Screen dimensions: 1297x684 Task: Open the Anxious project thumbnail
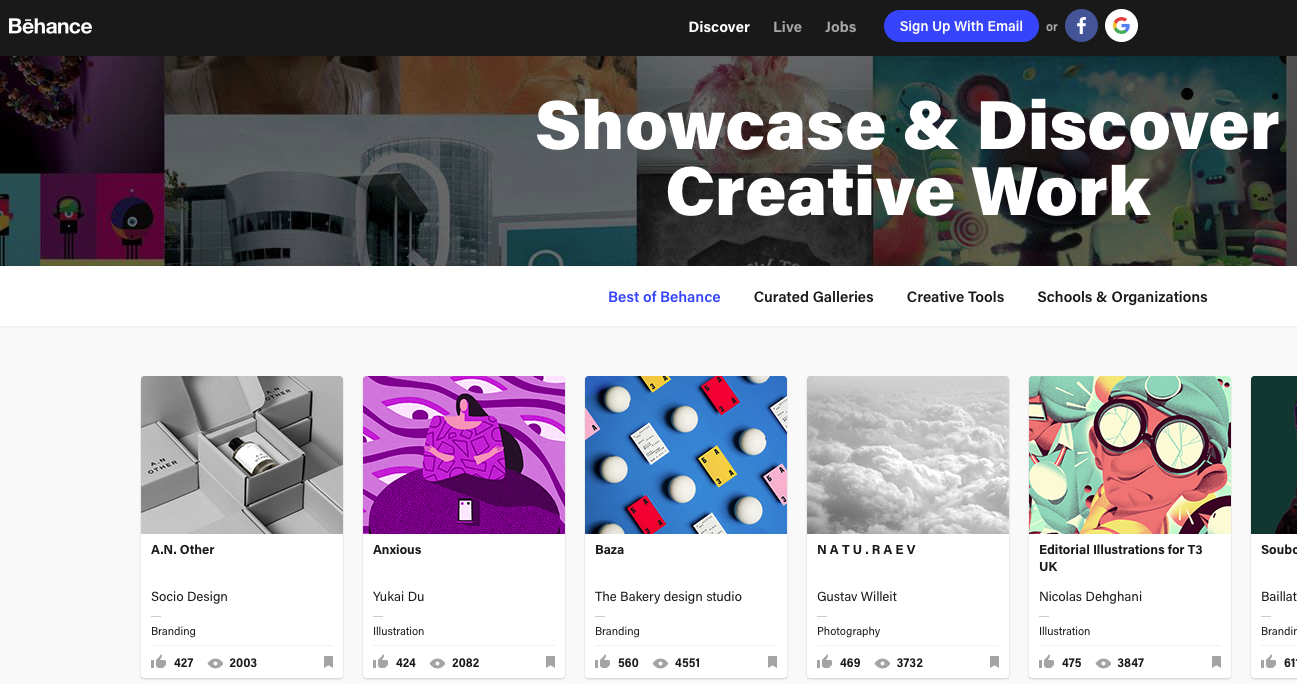(x=464, y=455)
